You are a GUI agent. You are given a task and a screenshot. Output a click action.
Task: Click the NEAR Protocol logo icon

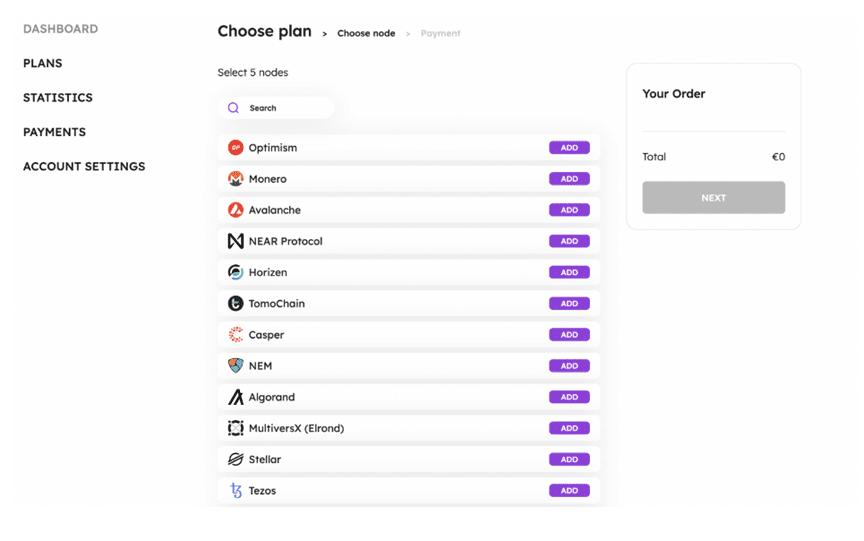click(x=236, y=241)
